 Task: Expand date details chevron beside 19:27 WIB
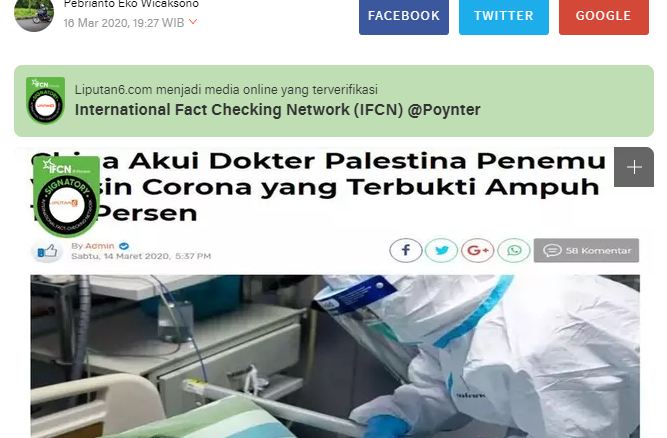(x=193, y=21)
